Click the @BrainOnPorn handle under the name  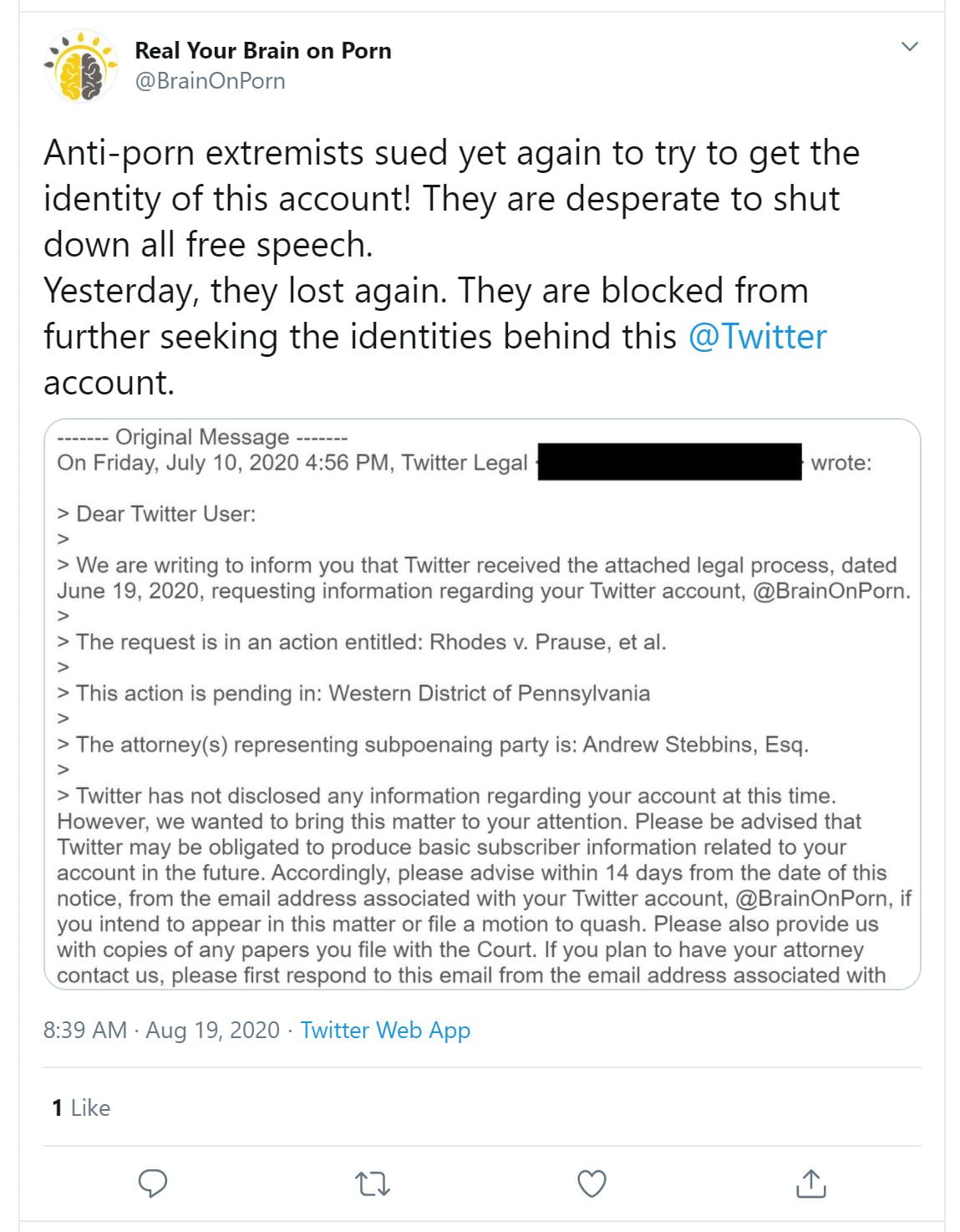(210, 81)
